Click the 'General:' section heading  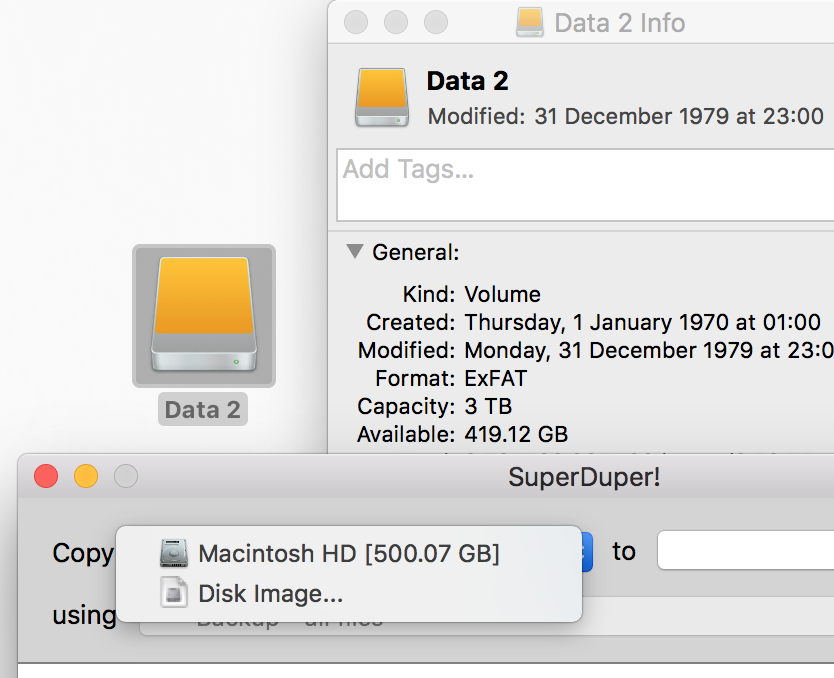pyautogui.click(x=416, y=252)
